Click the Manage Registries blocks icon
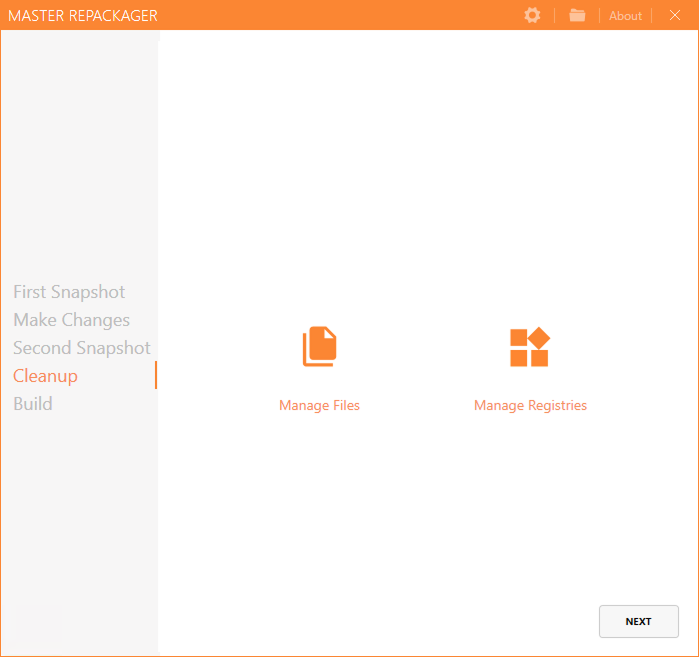This screenshot has height=657, width=699. 530,347
